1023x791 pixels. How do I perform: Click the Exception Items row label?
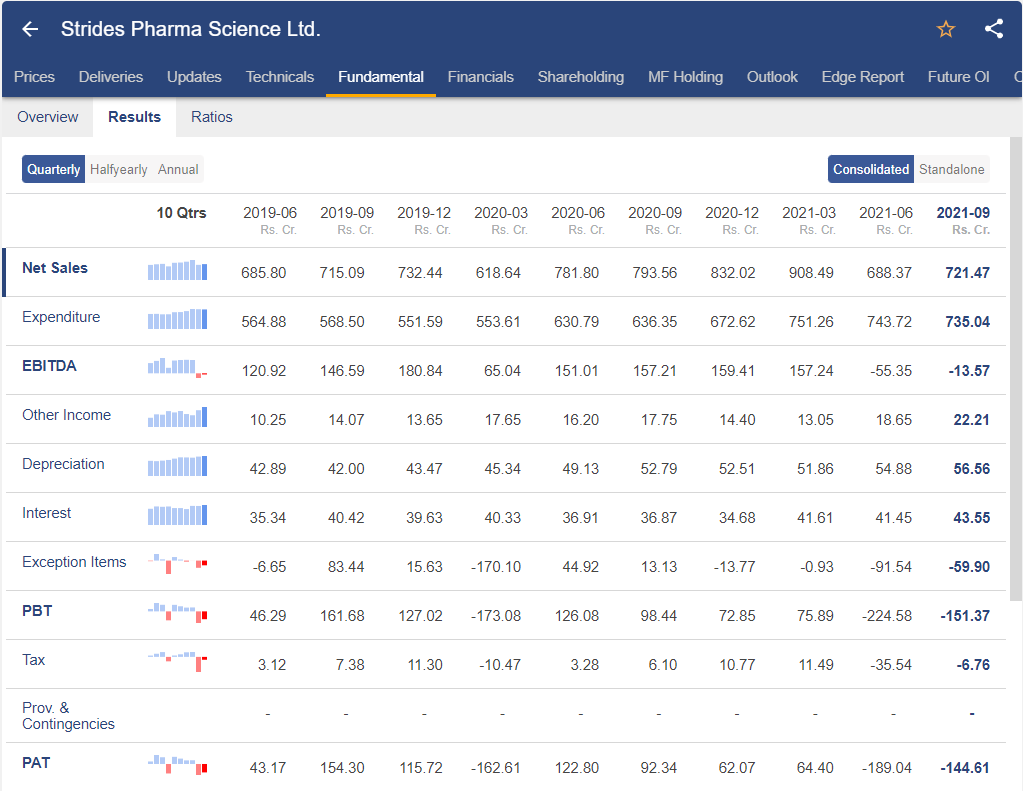pos(74,562)
